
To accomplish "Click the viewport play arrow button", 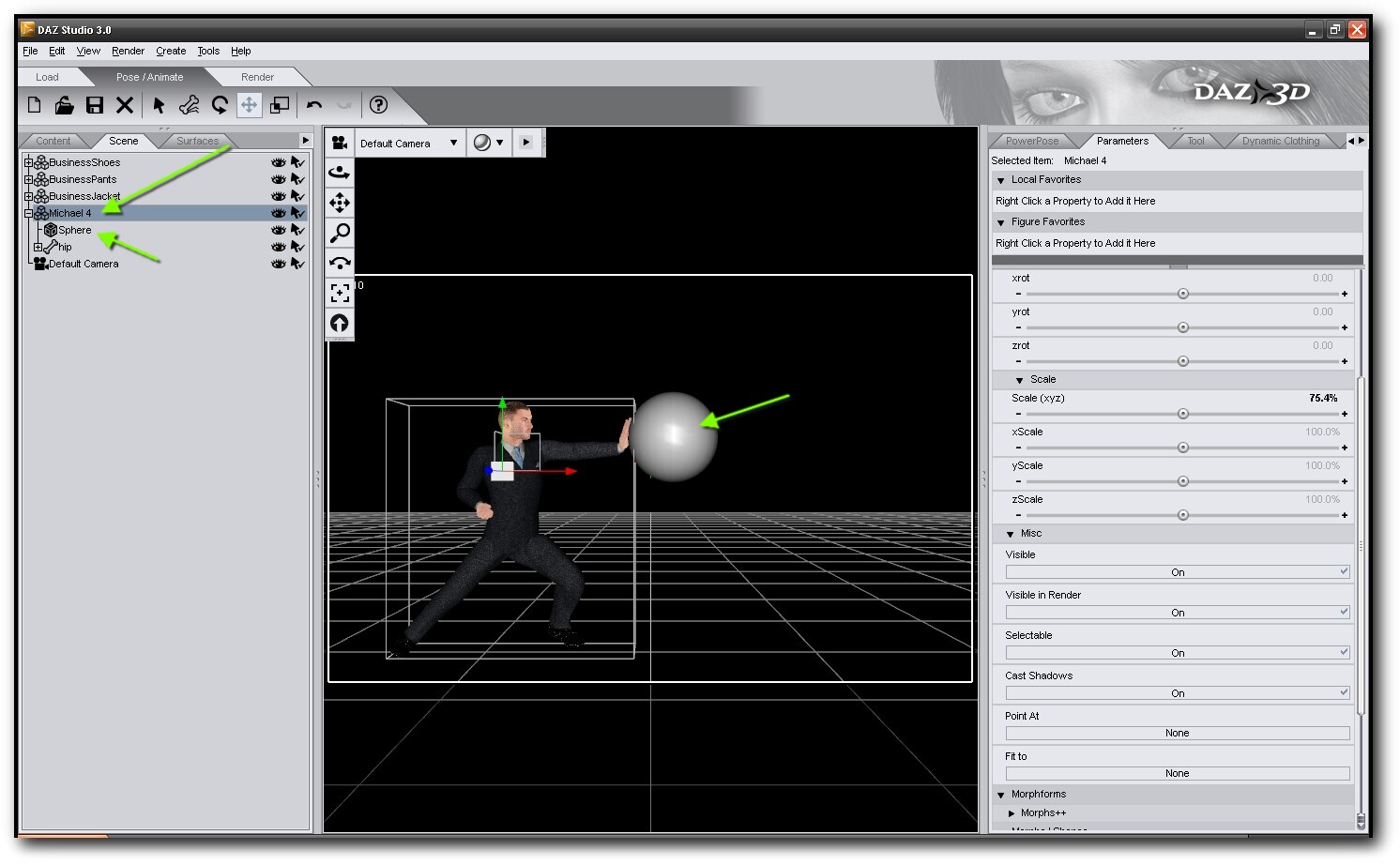I will [525, 143].
